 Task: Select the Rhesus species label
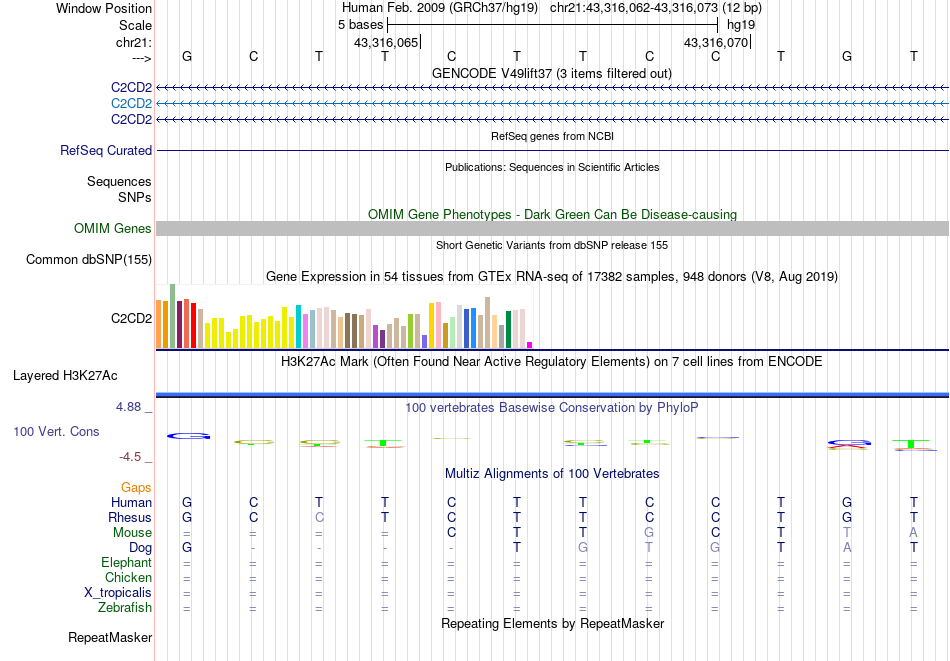130,517
